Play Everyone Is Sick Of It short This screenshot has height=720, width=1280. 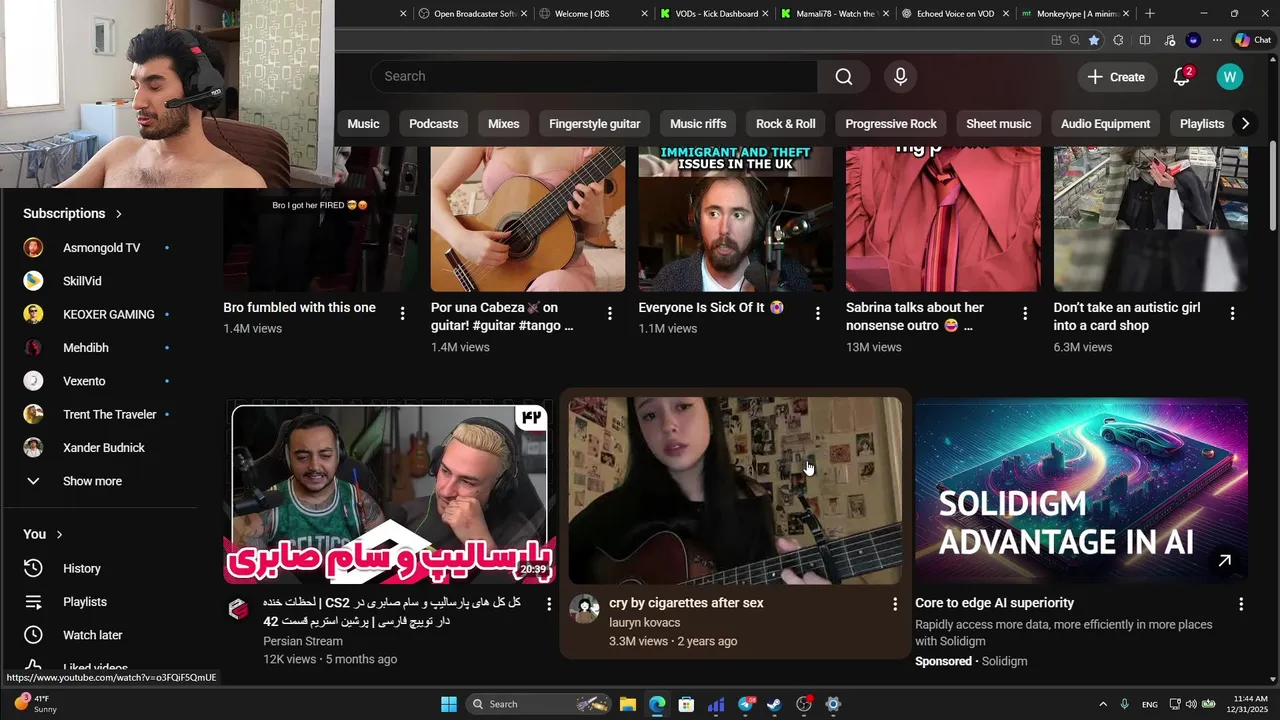(735, 219)
